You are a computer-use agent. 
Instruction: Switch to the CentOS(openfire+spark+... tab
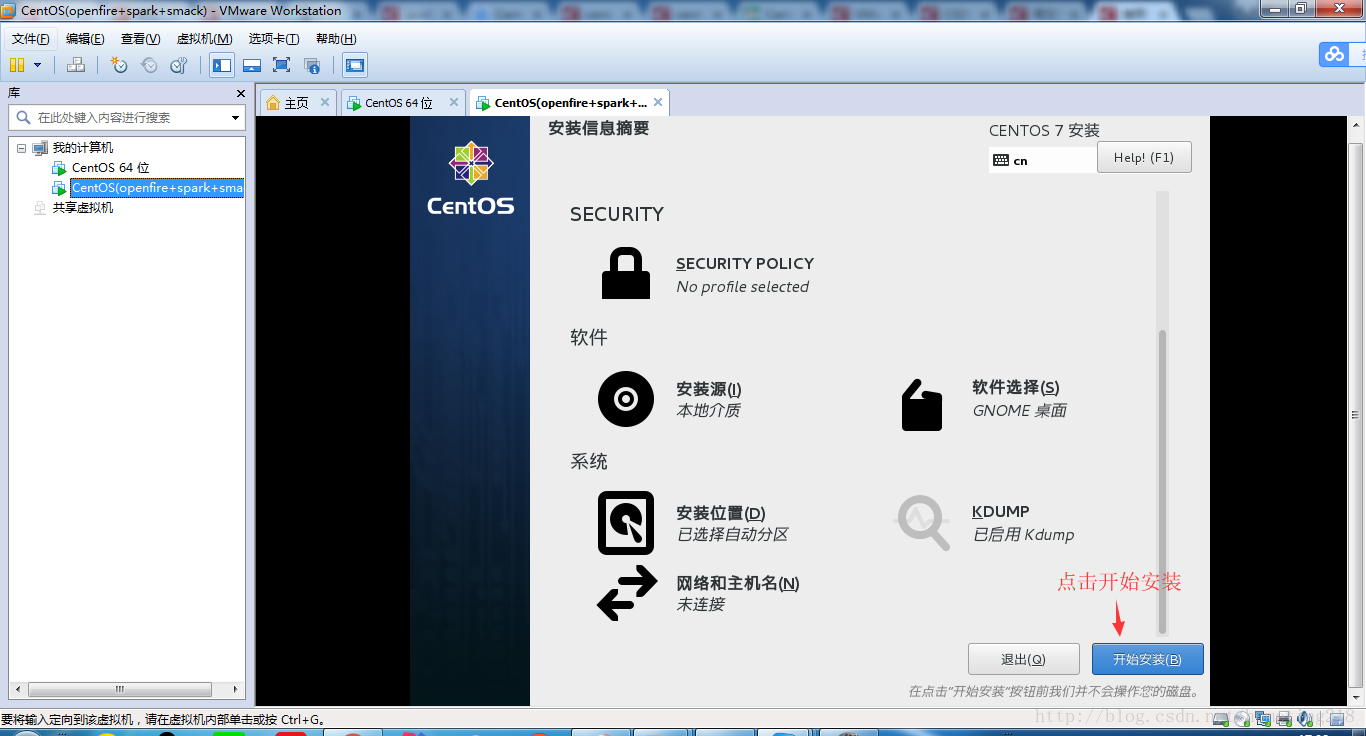tap(570, 103)
